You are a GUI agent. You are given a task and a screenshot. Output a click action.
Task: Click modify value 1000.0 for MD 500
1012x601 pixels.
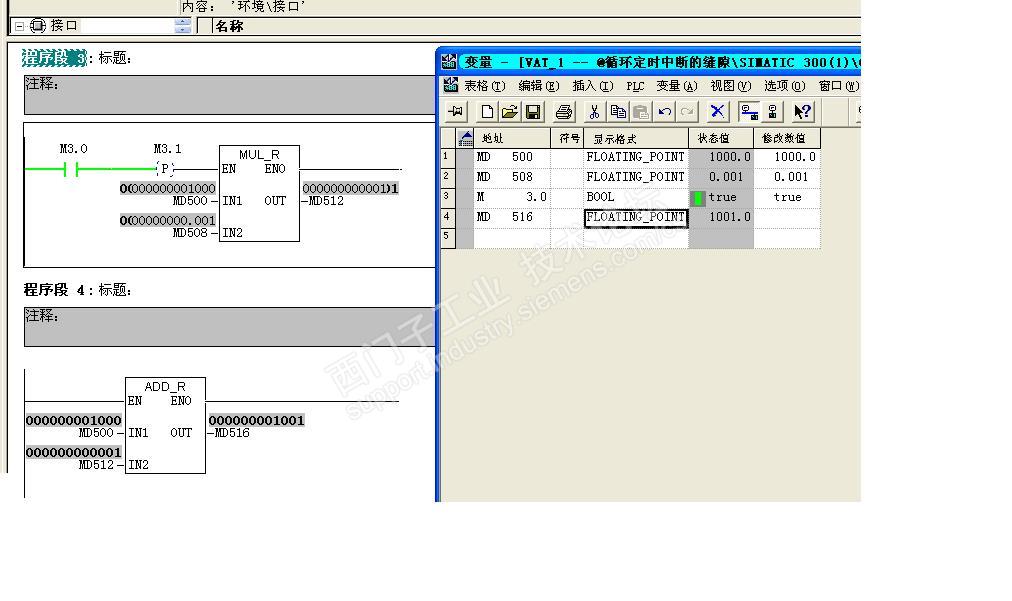[x=787, y=157]
